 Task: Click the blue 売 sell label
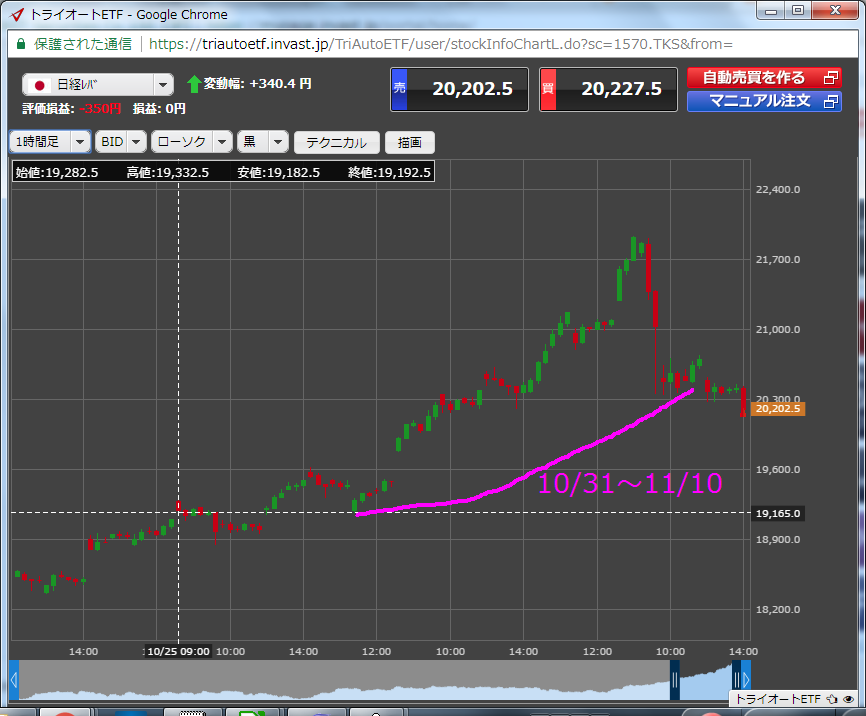point(399,89)
